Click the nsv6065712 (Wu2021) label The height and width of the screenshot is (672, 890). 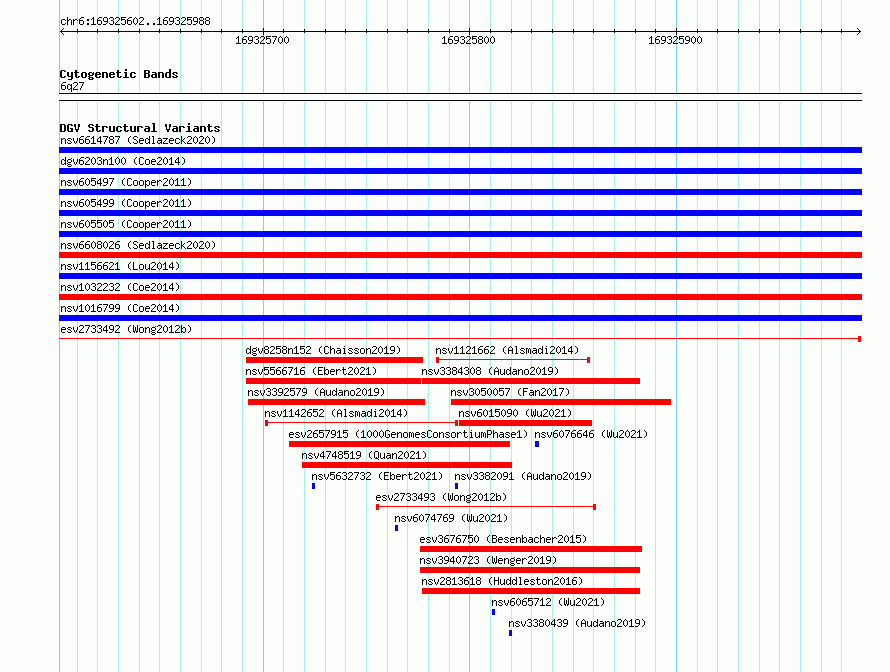click(x=548, y=602)
